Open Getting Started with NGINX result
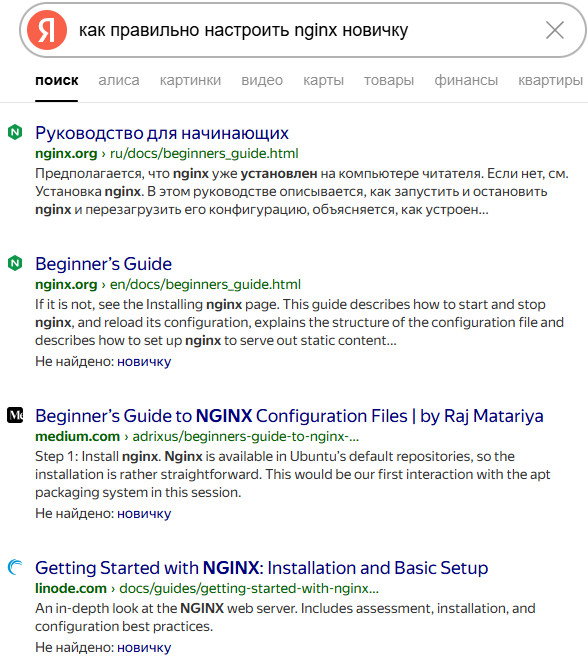This screenshot has height=668, width=588. pyautogui.click(x=262, y=568)
